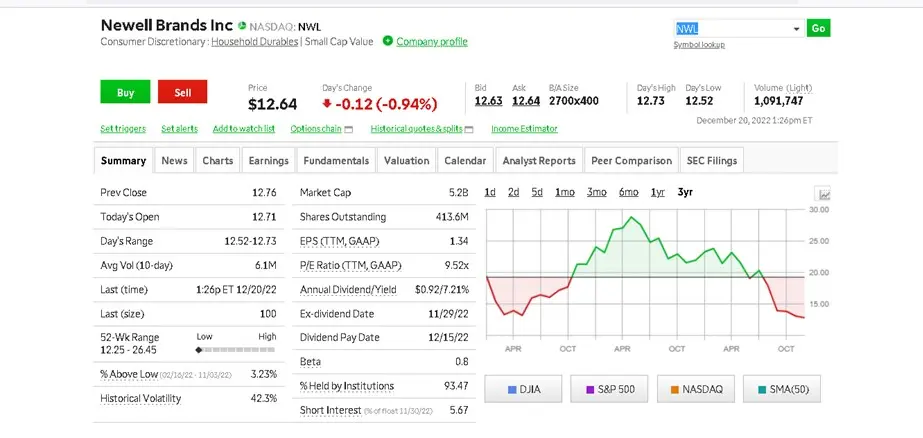Switch to the News tab
Image resolution: width=923 pixels, height=438 pixels.
coord(174,161)
